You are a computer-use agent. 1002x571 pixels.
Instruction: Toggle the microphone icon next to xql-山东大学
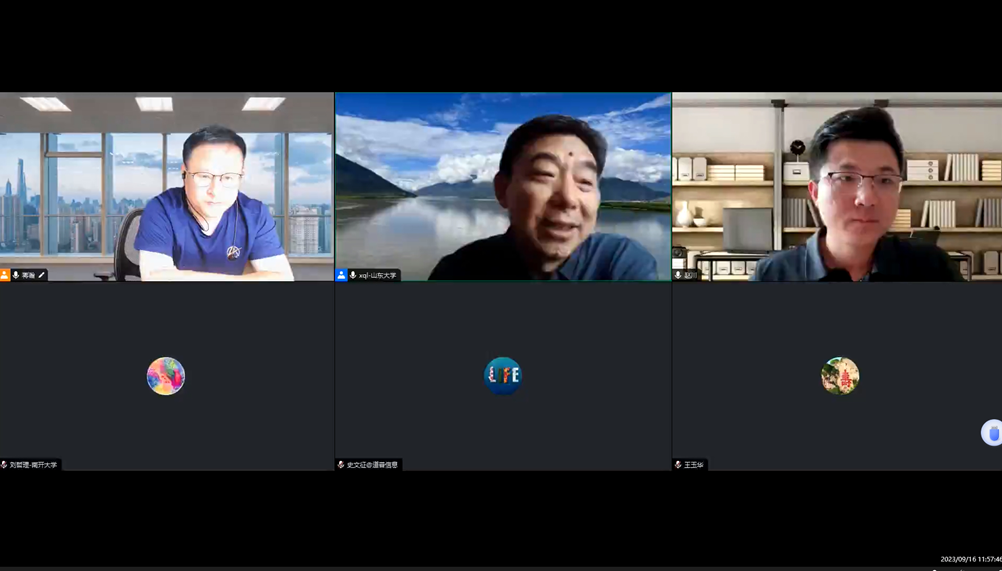pyautogui.click(x=353, y=275)
